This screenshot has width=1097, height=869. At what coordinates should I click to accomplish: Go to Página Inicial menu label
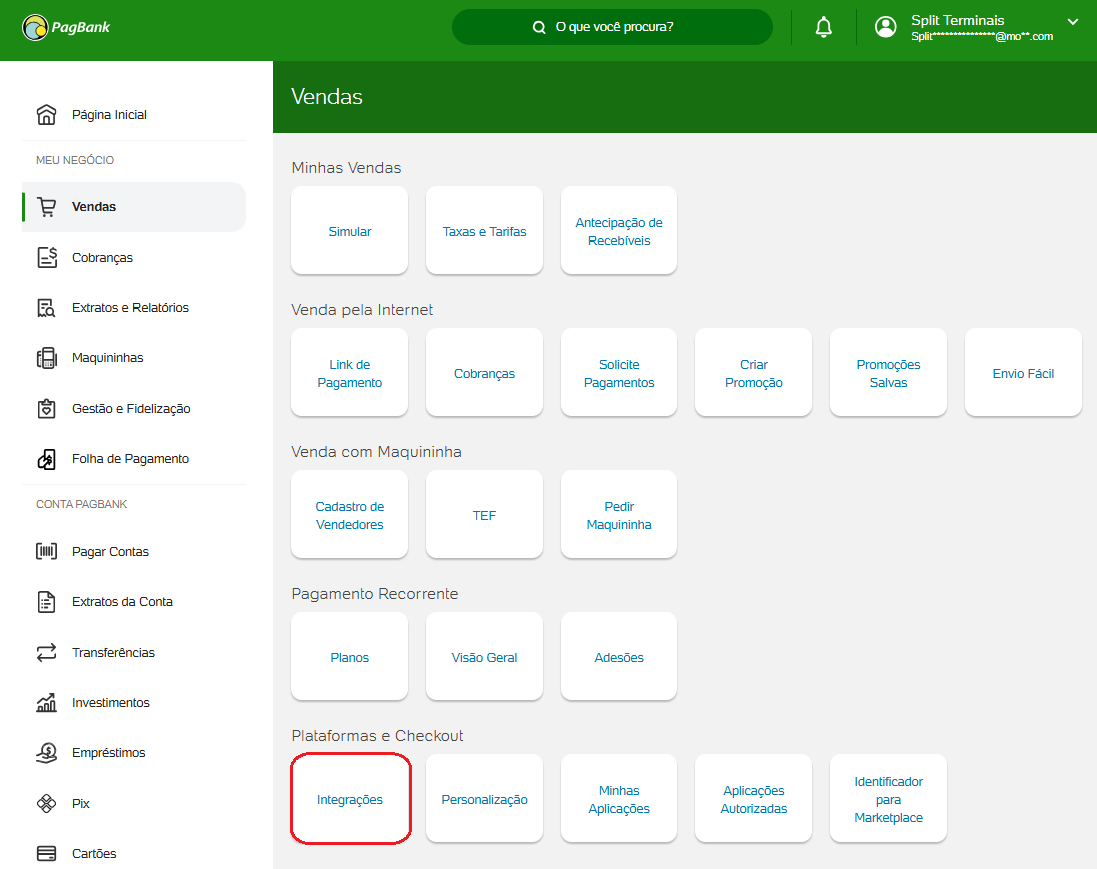point(109,115)
